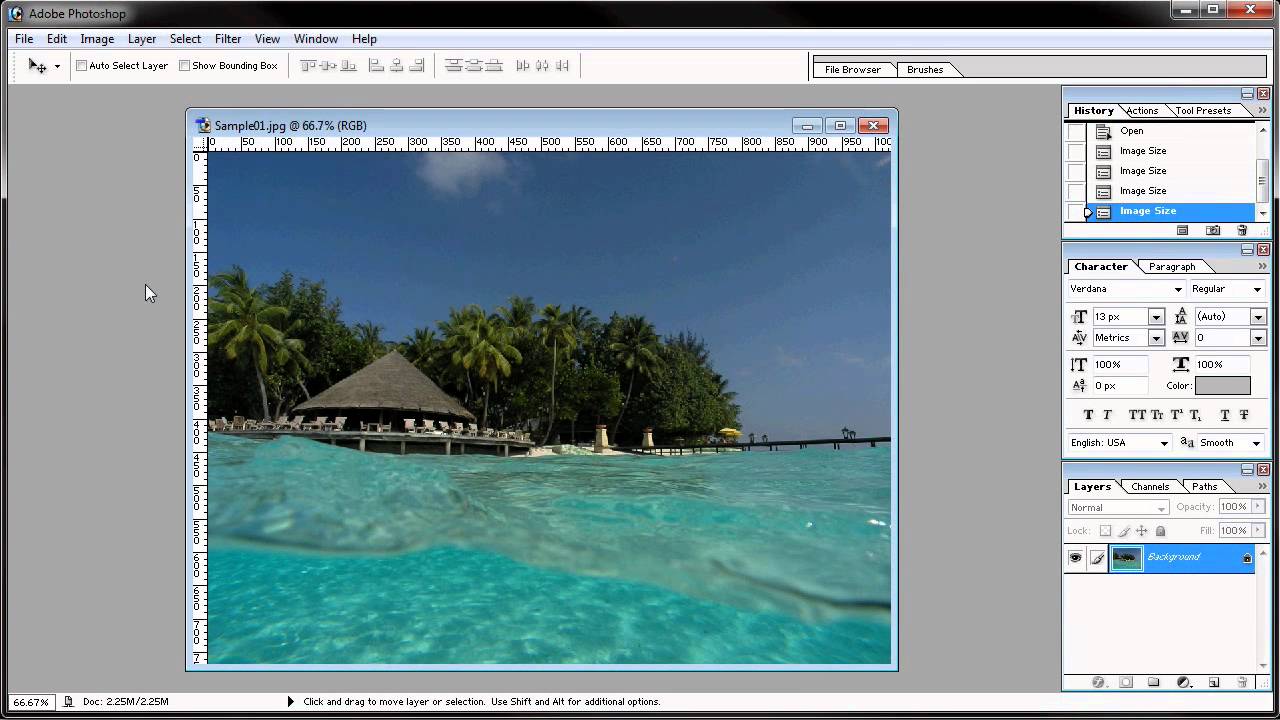The height and width of the screenshot is (720, 1280).
Task: Click Distribute vertical centers icon
Action: (x=474, y=66)
